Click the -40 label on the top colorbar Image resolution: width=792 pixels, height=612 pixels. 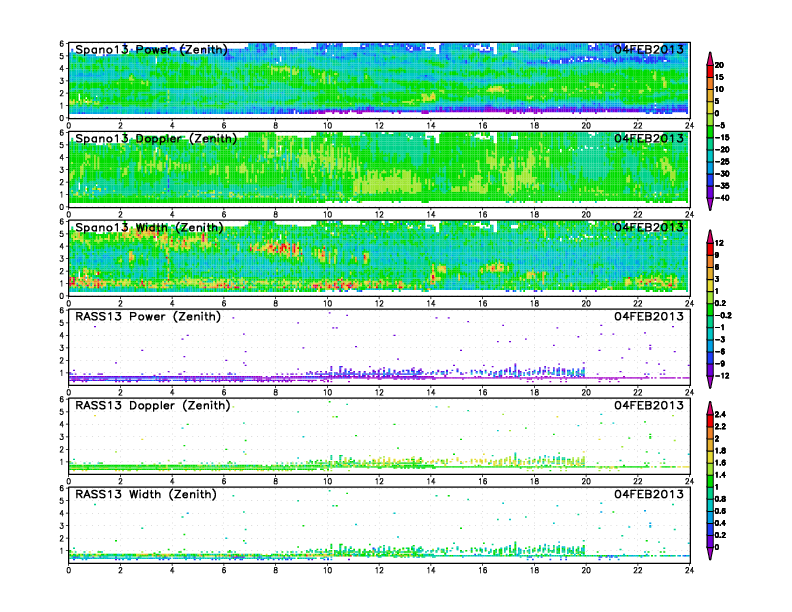(722, 198)
